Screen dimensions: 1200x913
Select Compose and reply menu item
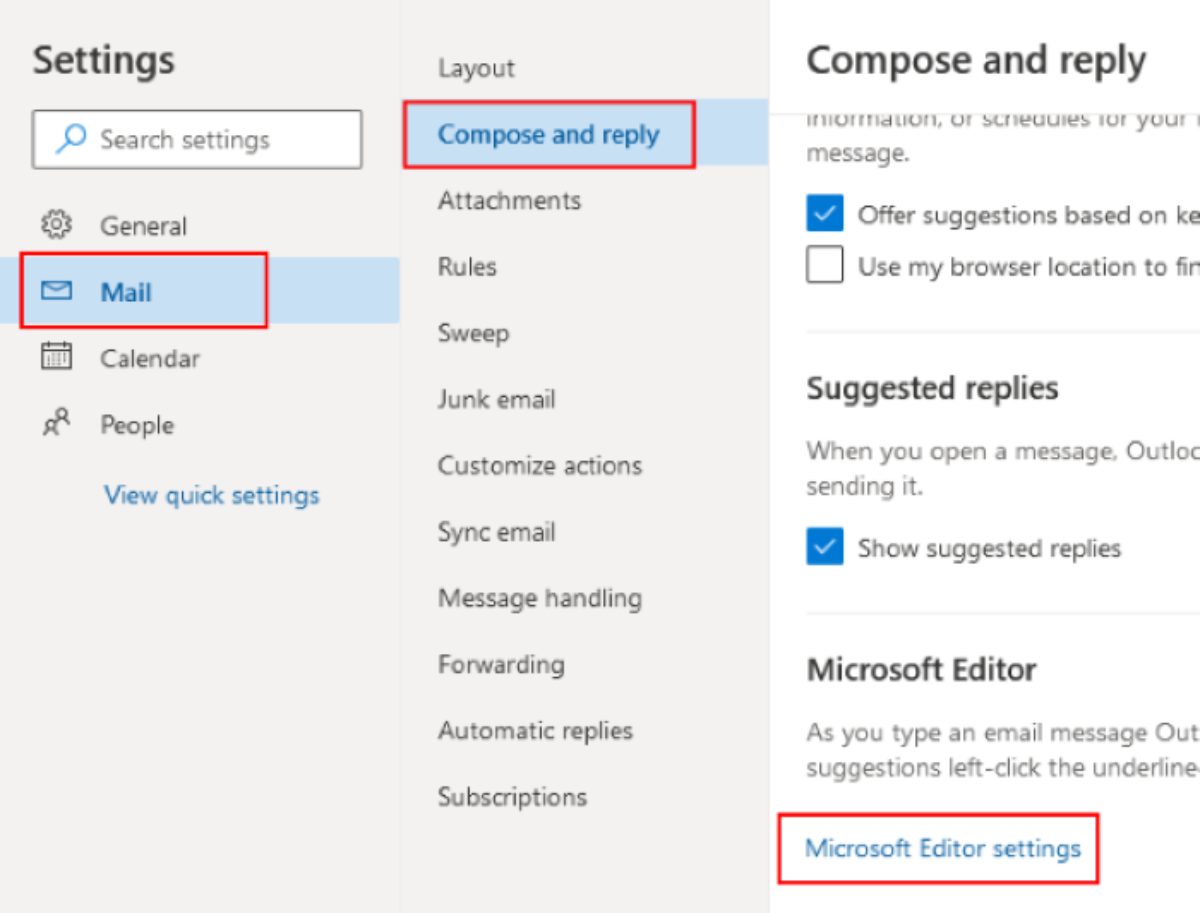pos(548,134)
